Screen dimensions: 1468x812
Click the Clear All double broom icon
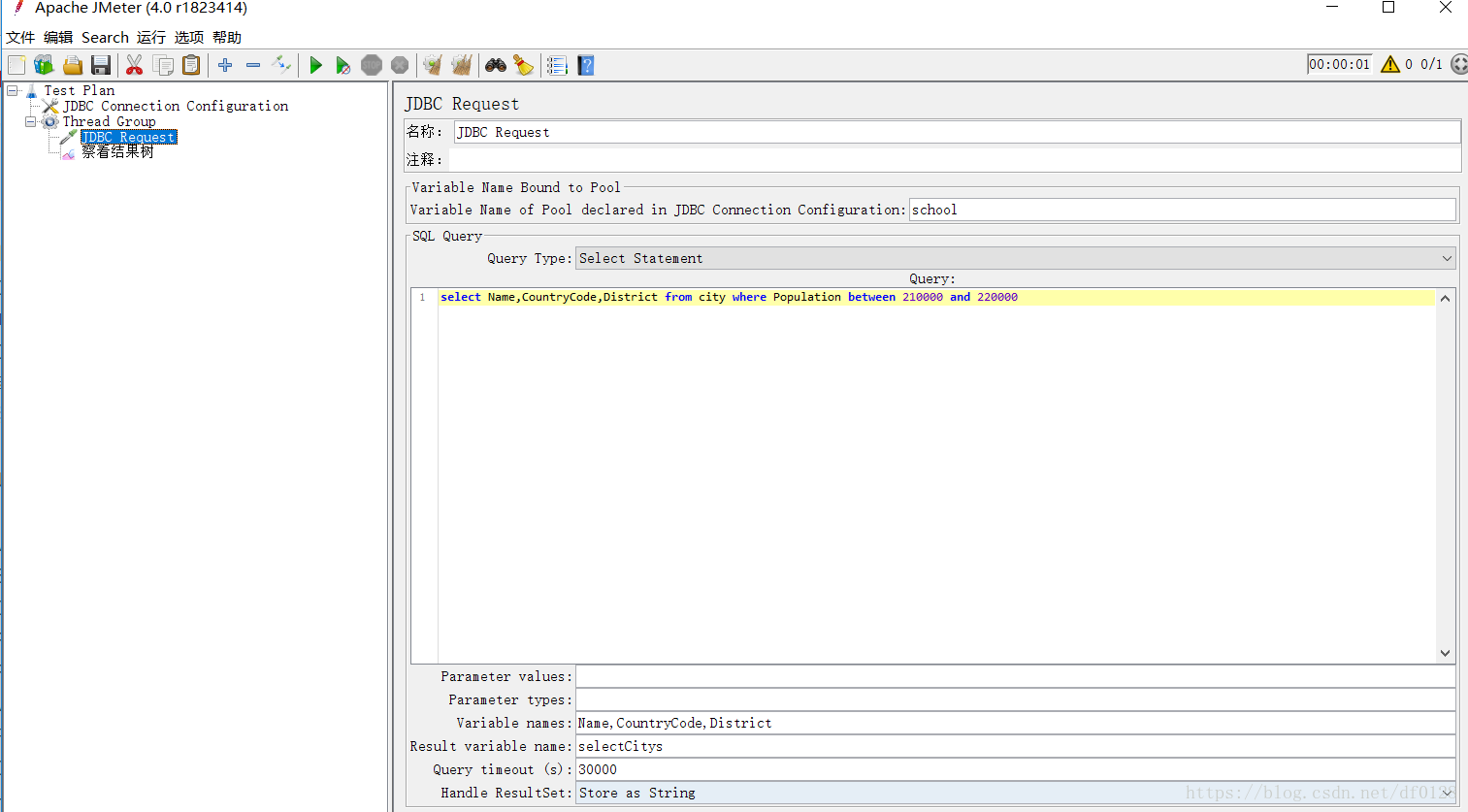pyautogui.click(x=462, y=65)
